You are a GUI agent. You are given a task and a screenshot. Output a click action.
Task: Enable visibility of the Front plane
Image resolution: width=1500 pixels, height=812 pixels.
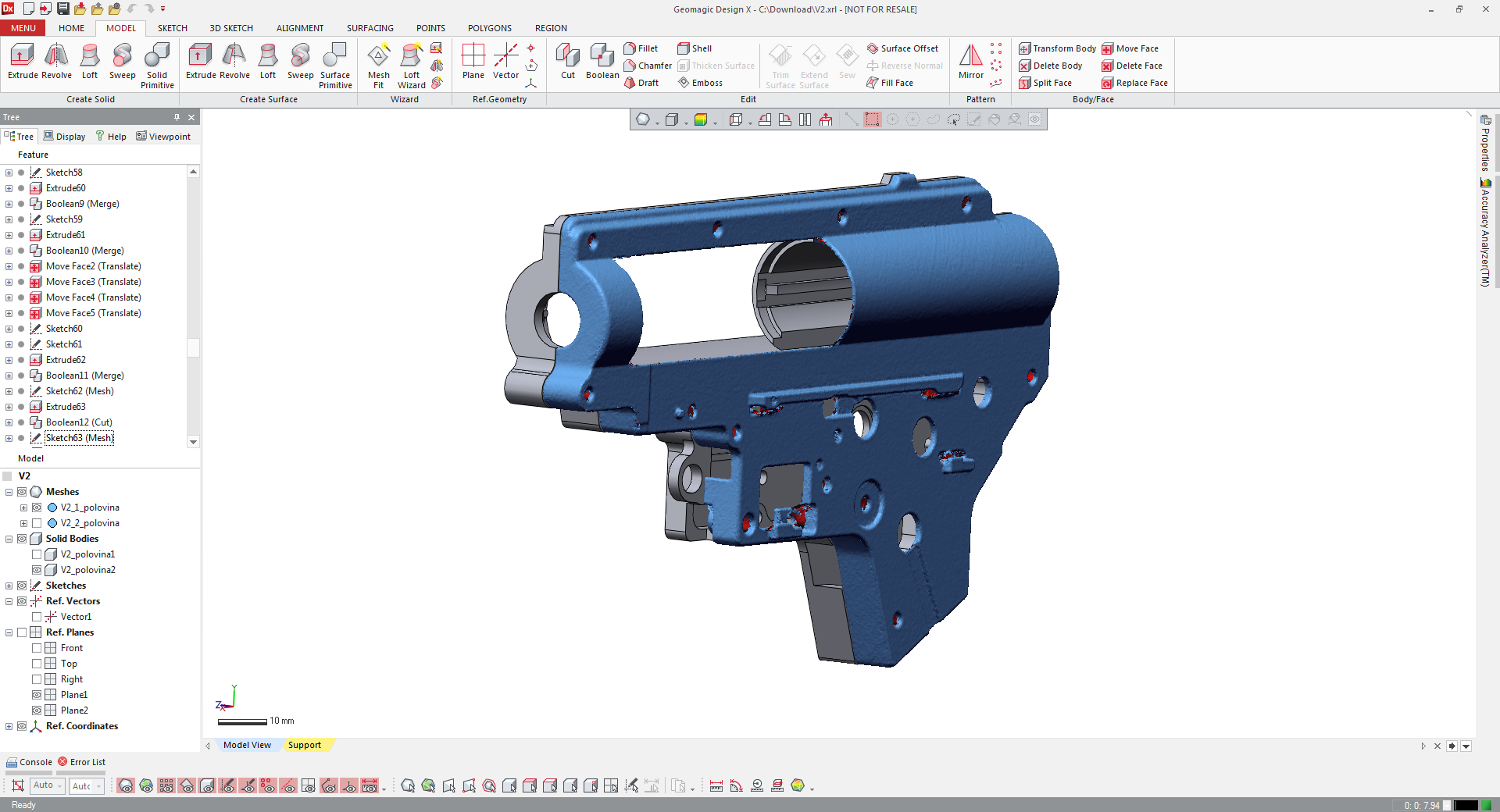pyautogui.click(x=37, y=648)
